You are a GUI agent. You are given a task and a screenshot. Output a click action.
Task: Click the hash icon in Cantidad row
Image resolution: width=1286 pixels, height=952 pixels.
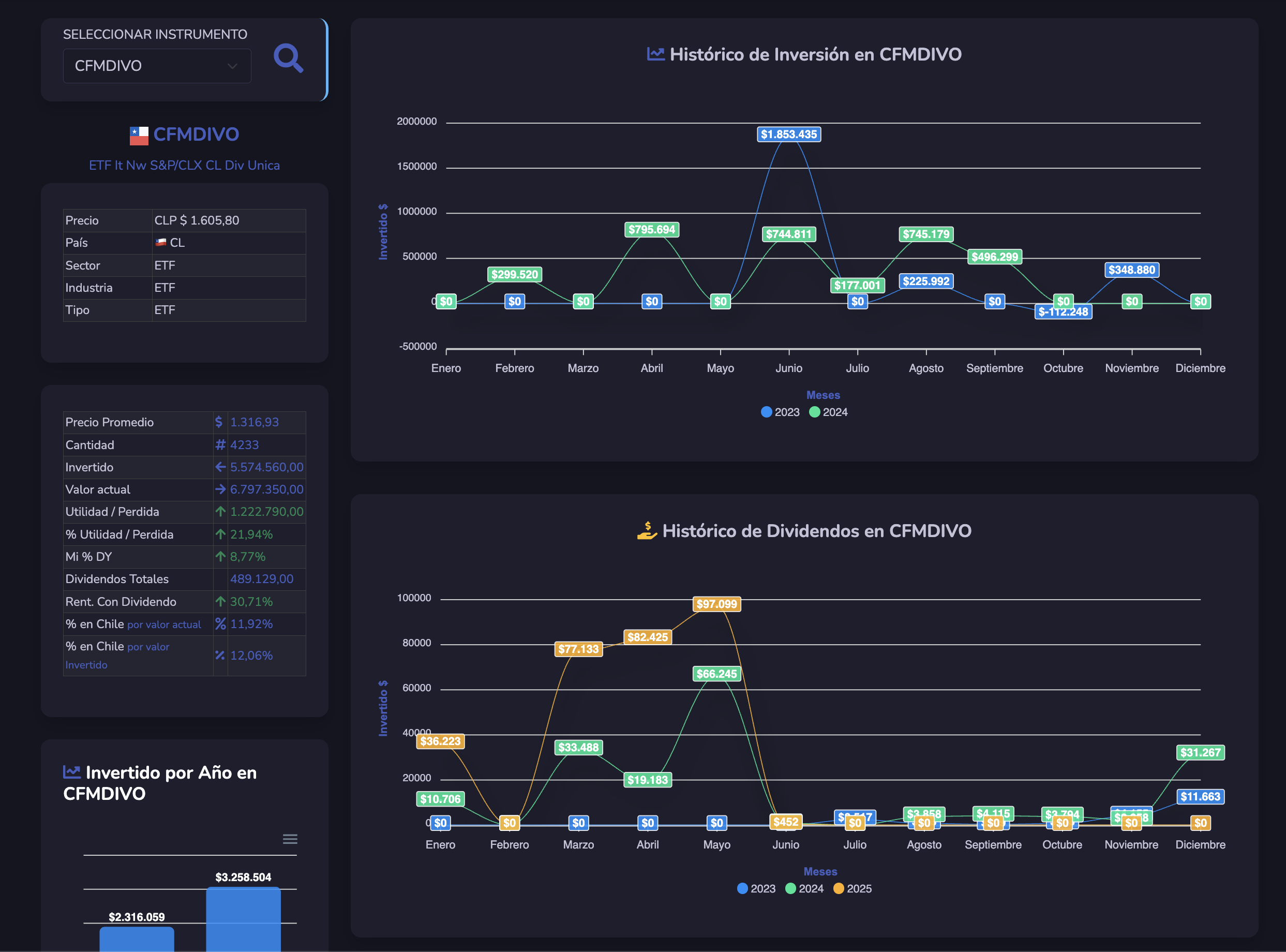tap(220, 445)
